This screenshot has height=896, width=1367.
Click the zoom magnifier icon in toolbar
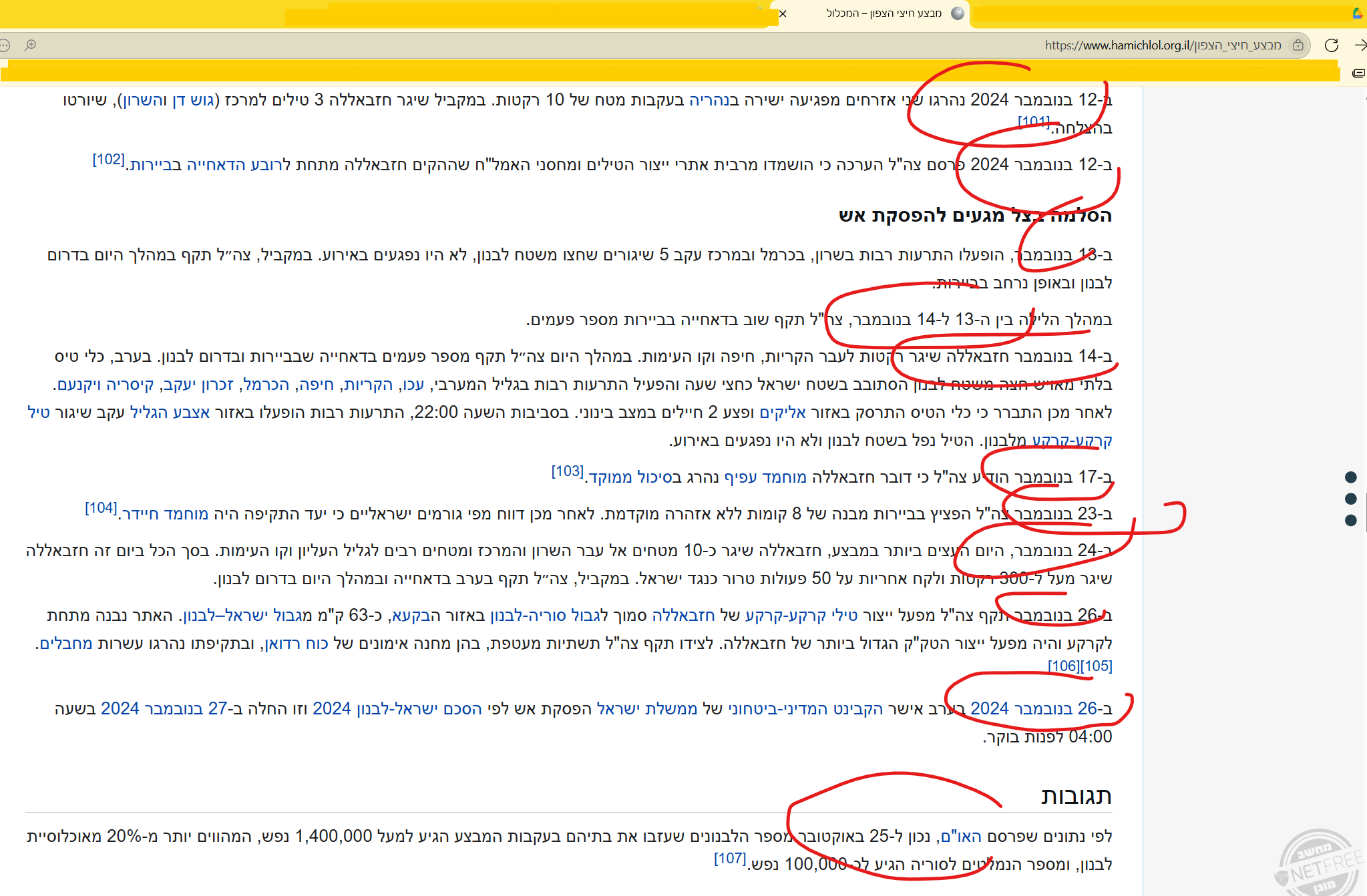31,45
